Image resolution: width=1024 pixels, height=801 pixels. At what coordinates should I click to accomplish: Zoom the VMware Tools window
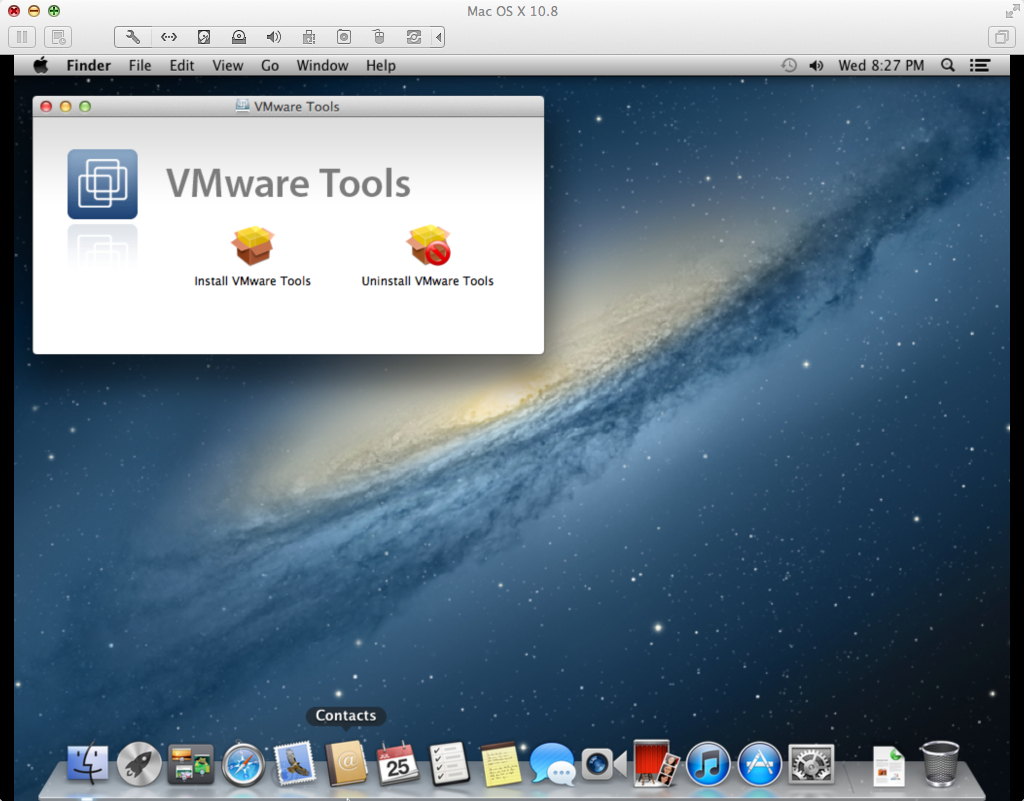coord(85,106)
